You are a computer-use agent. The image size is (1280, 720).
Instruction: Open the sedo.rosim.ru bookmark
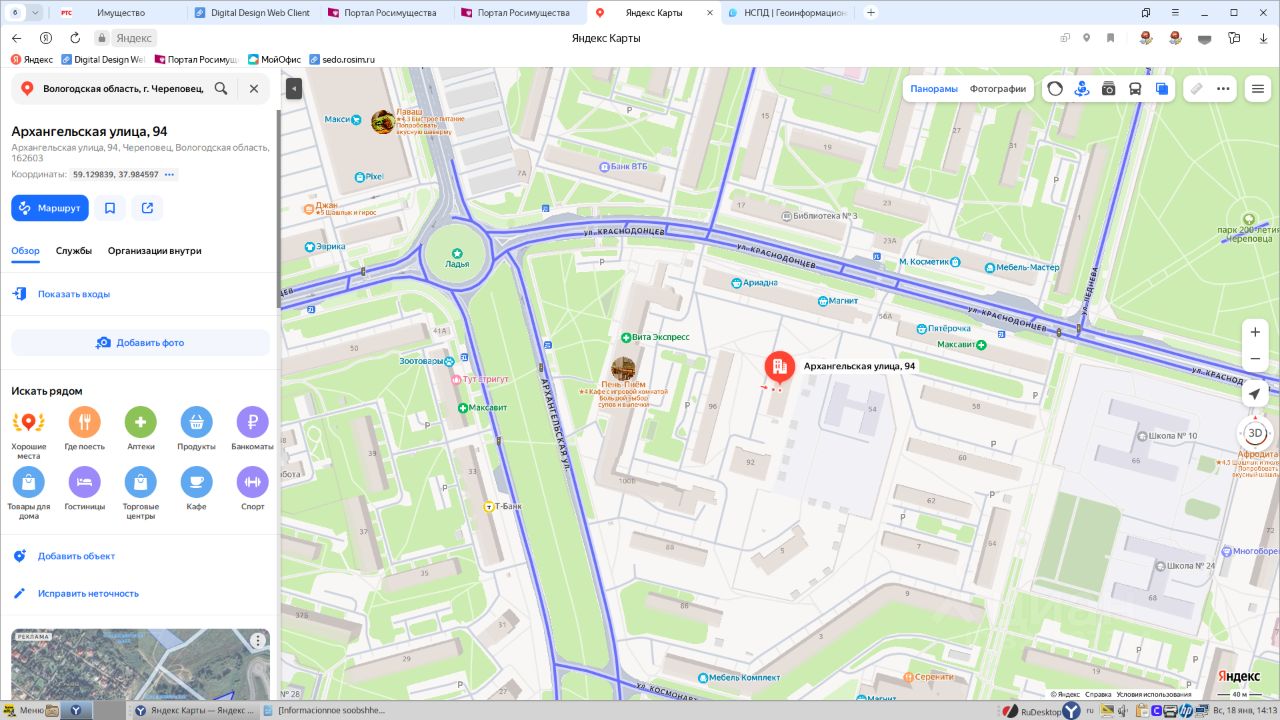(342, 59)
